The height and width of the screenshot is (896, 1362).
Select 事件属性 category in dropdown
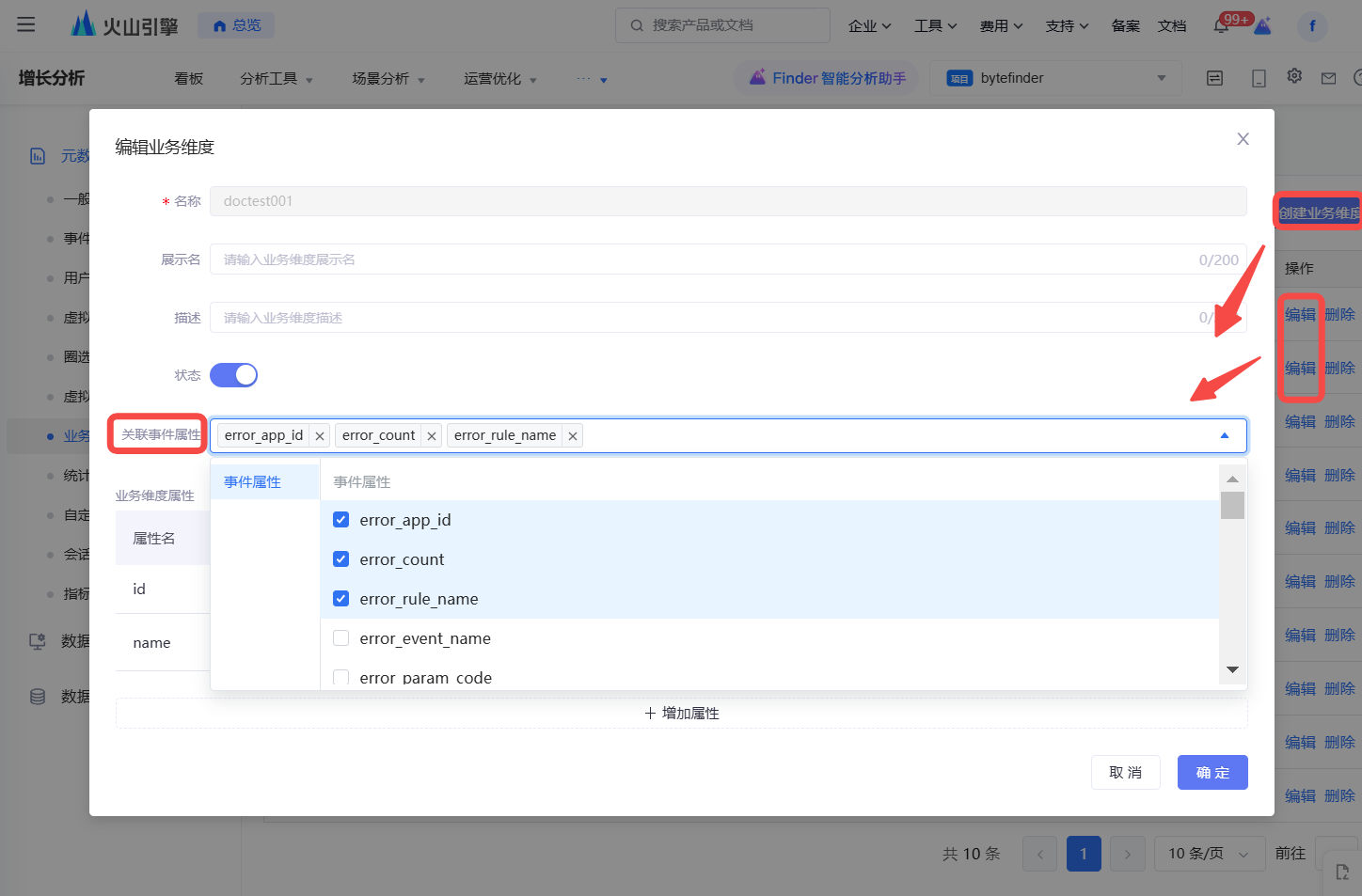coord(265,482)
